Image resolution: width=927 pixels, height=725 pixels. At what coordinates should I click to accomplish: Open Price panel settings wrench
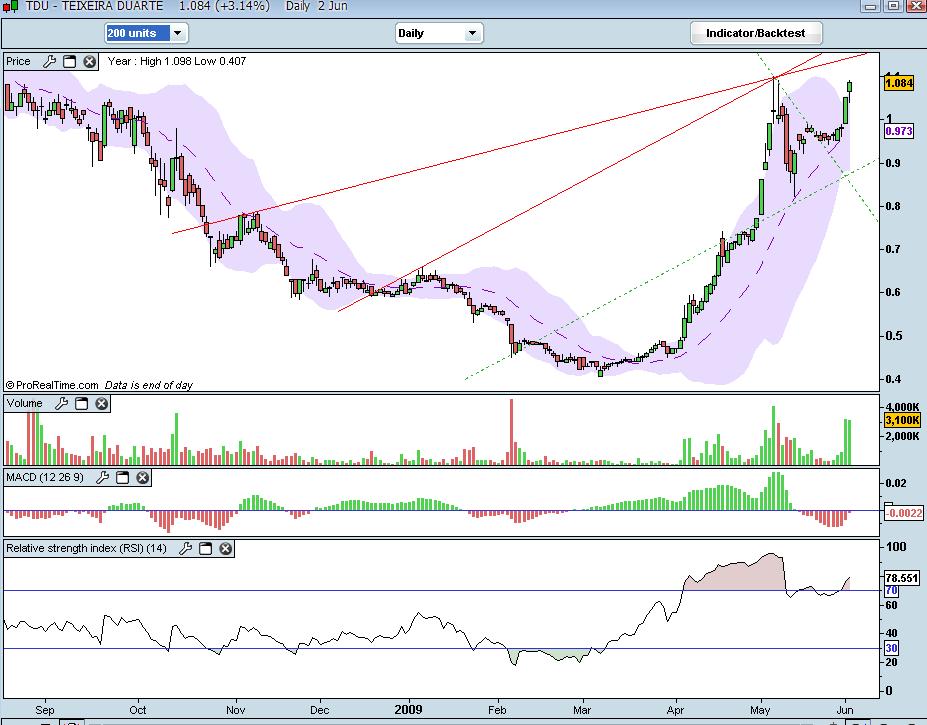tap(50, 62)
